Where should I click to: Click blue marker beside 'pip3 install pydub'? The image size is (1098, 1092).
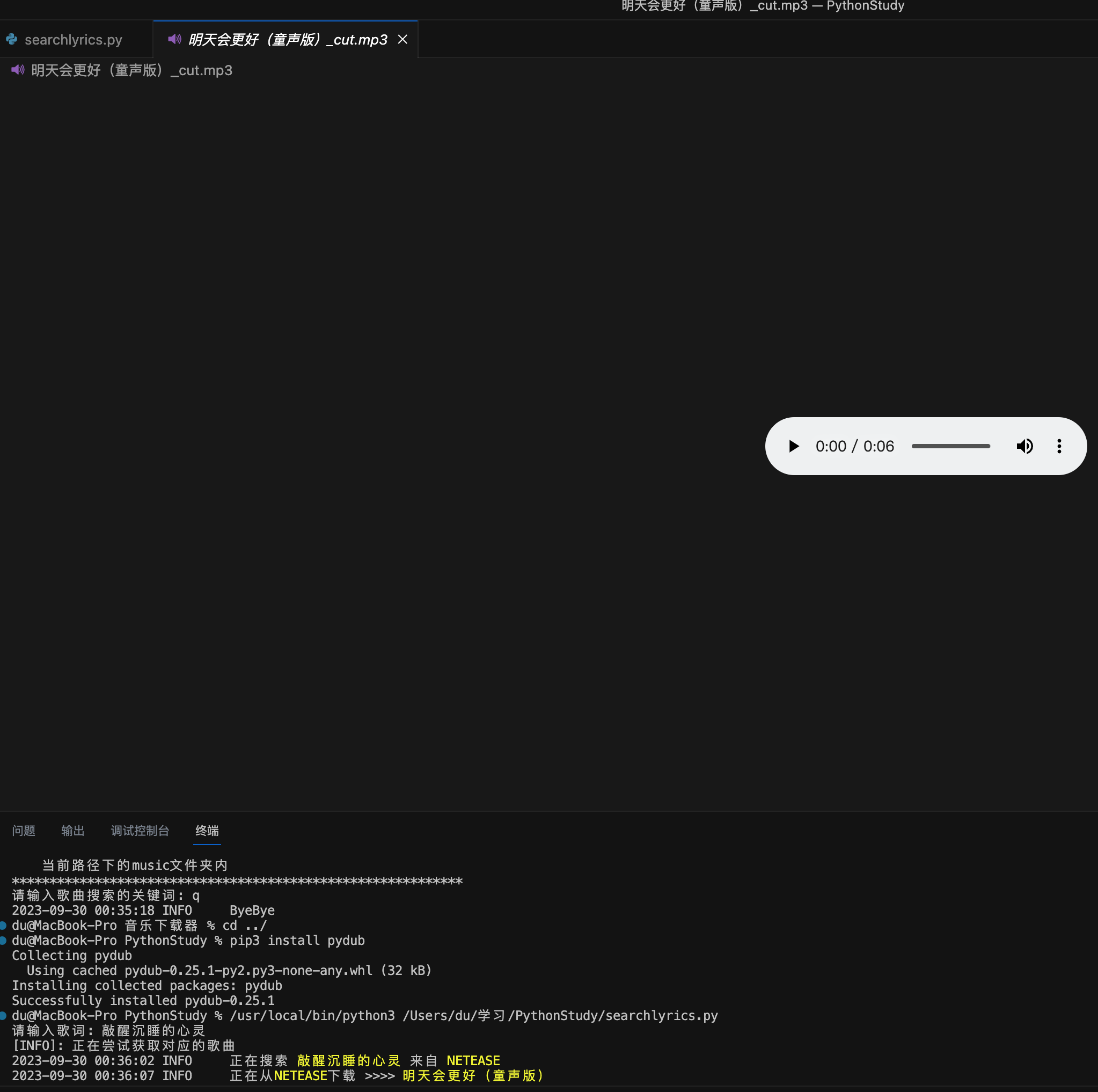click(3, 940)
